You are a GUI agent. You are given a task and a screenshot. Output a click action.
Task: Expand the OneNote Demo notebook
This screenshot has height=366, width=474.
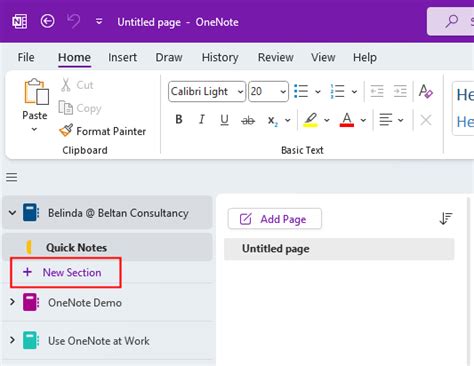coord(12,302)
